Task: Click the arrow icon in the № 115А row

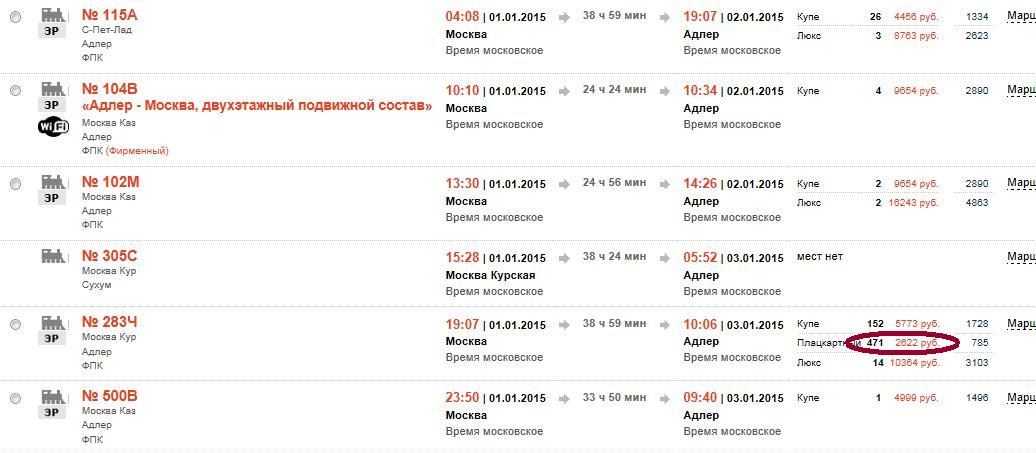Action: (x=564, y=18)
